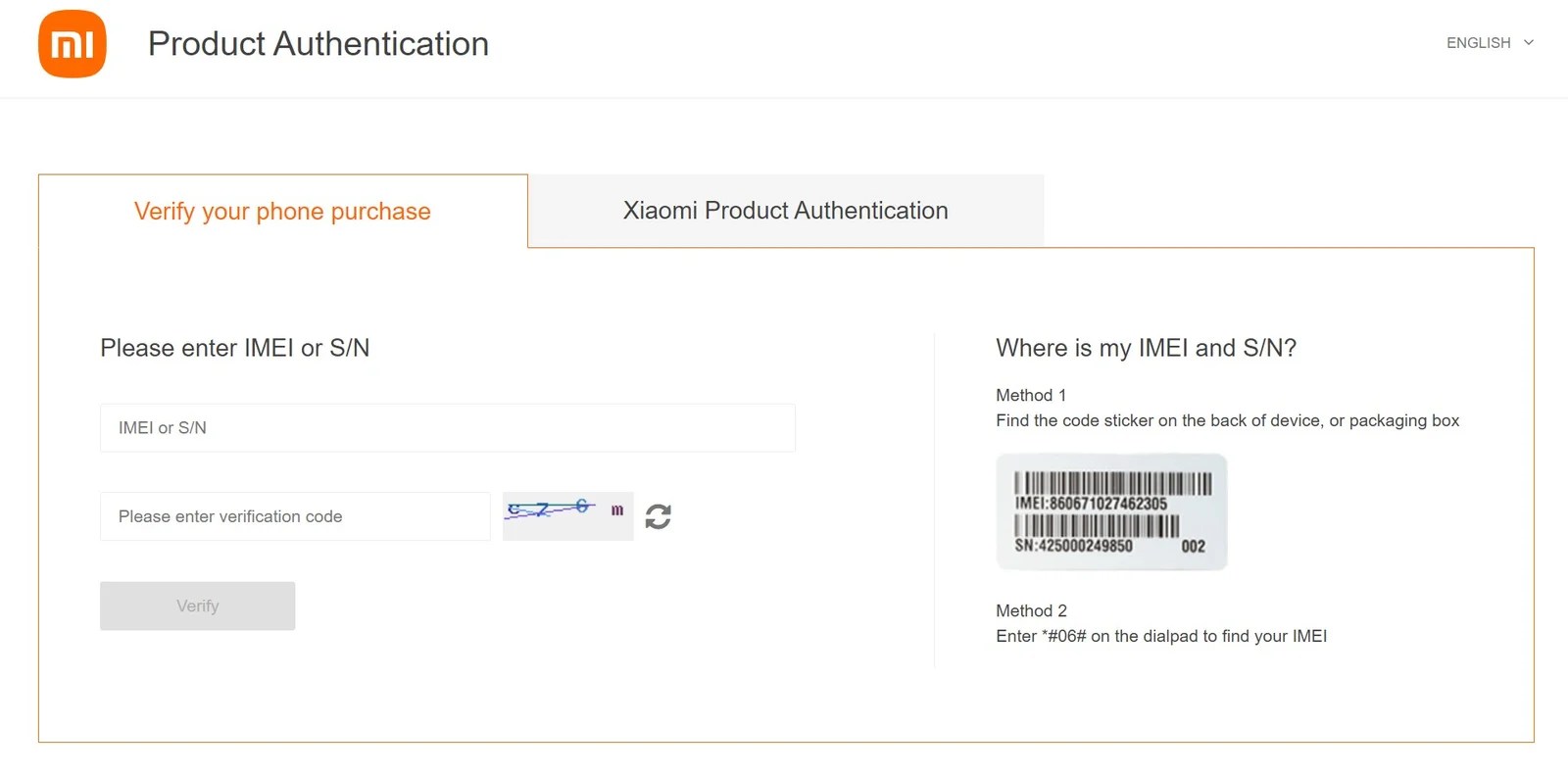
Task: Click the Product Authentication heading
Action: pyautogui.click(x=318, y=44)
